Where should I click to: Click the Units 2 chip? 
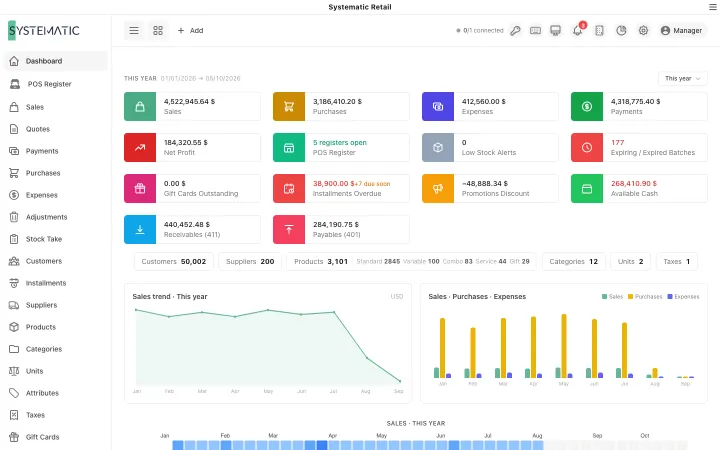[630, 261]
